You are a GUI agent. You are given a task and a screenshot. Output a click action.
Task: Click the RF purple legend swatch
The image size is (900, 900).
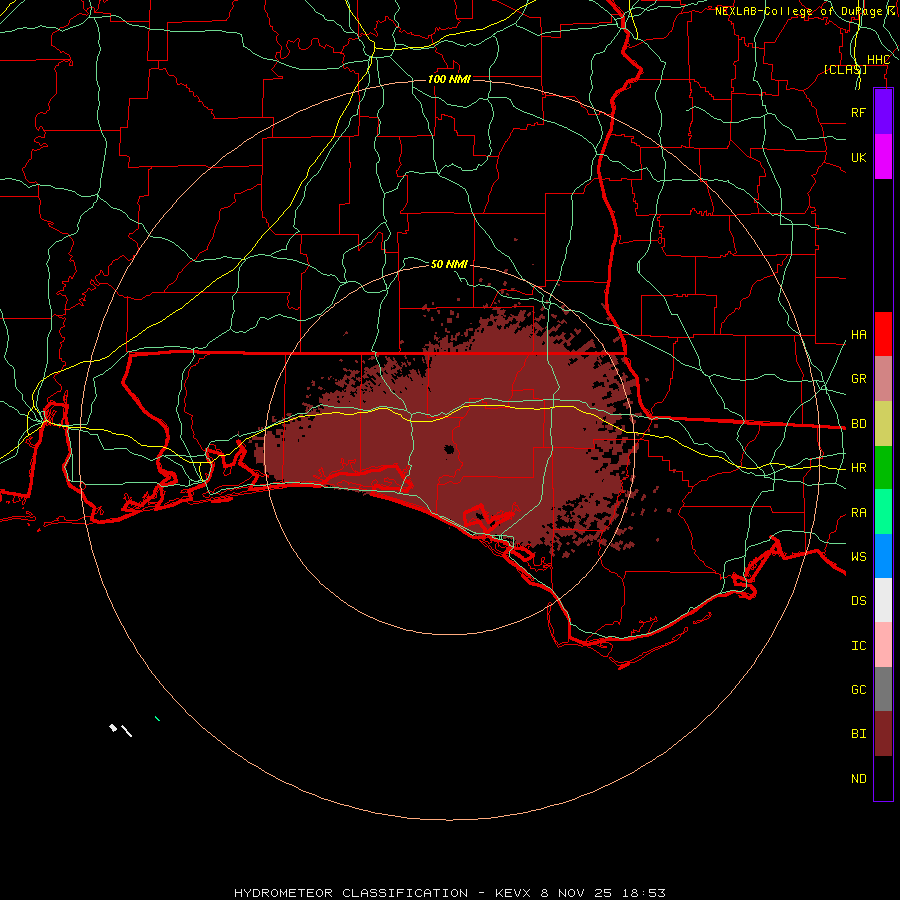coord(883,112)
